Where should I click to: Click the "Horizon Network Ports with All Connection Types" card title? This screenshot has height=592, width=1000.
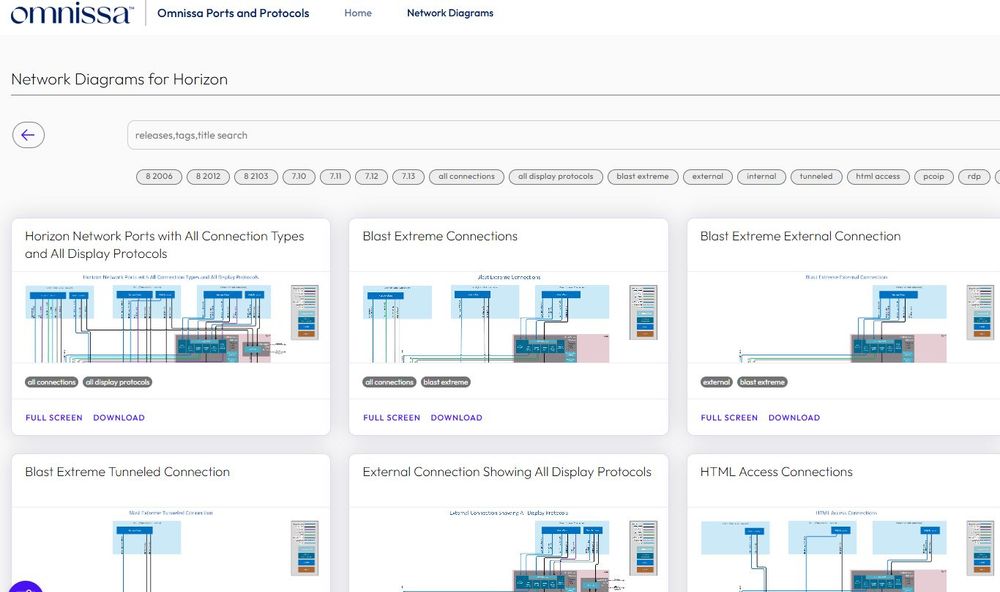165,244
